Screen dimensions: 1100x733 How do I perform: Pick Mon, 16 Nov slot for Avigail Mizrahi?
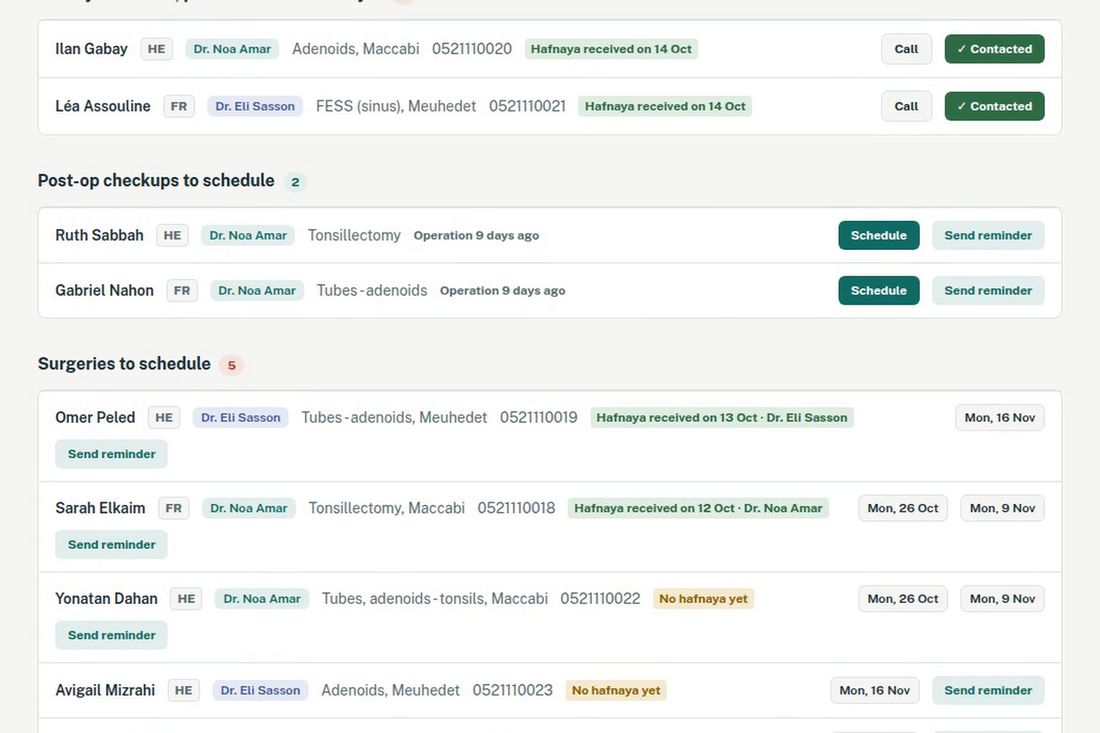(874, 691)
